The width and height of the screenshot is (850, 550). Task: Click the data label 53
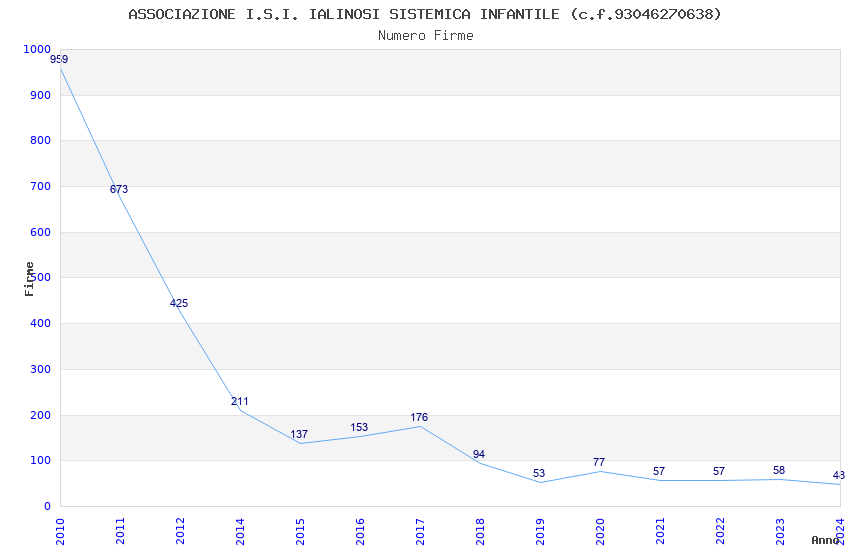[539, 474]
